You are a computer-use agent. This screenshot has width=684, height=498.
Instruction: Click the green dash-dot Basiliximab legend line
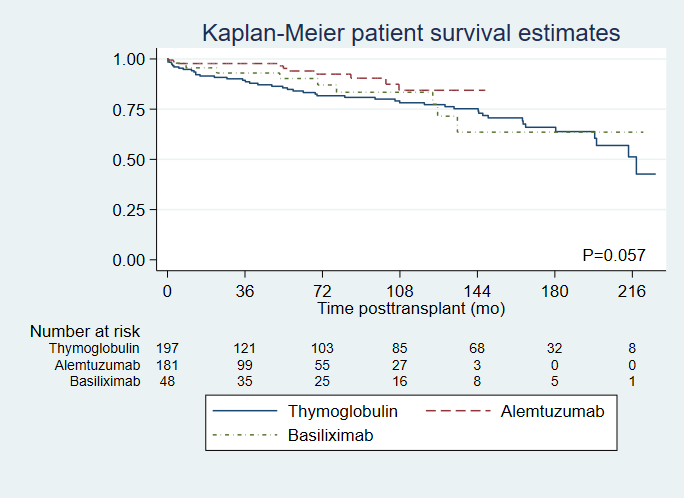click(244, 435)
